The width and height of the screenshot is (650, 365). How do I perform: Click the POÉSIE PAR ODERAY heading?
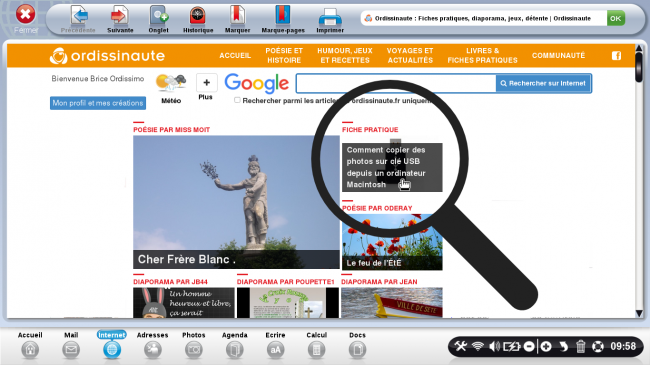coord(377,208)
